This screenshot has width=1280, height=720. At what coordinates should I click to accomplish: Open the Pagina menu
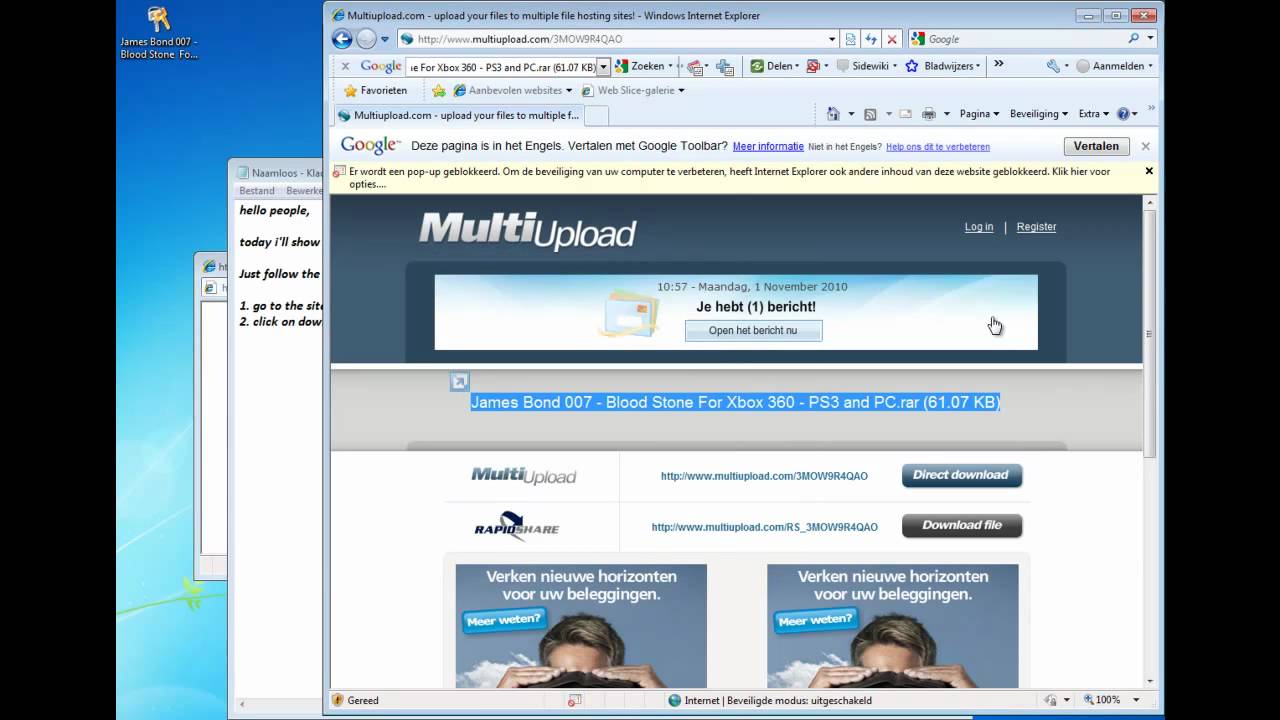click(979, 114)
